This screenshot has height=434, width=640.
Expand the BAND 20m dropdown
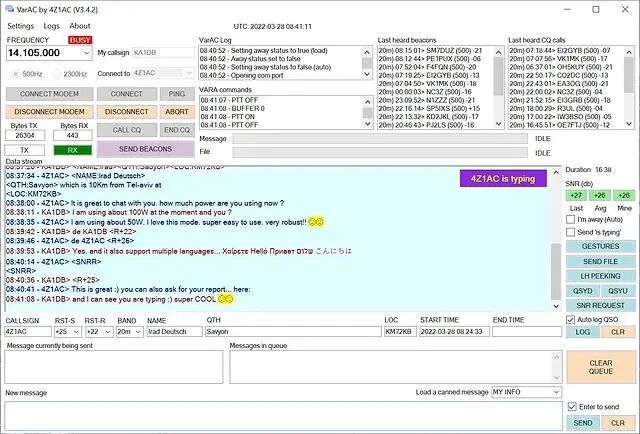tap(138, 332)
